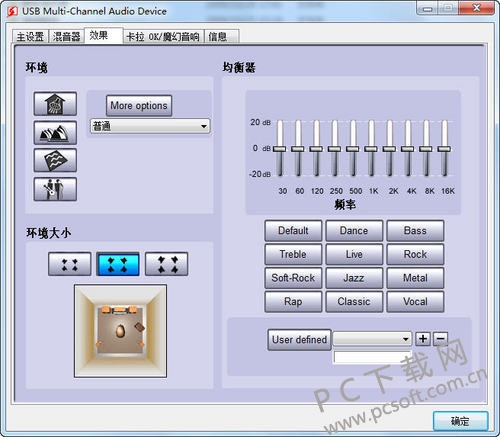
Task: Click the minus button to delete preset
Action: pos(440,339)
